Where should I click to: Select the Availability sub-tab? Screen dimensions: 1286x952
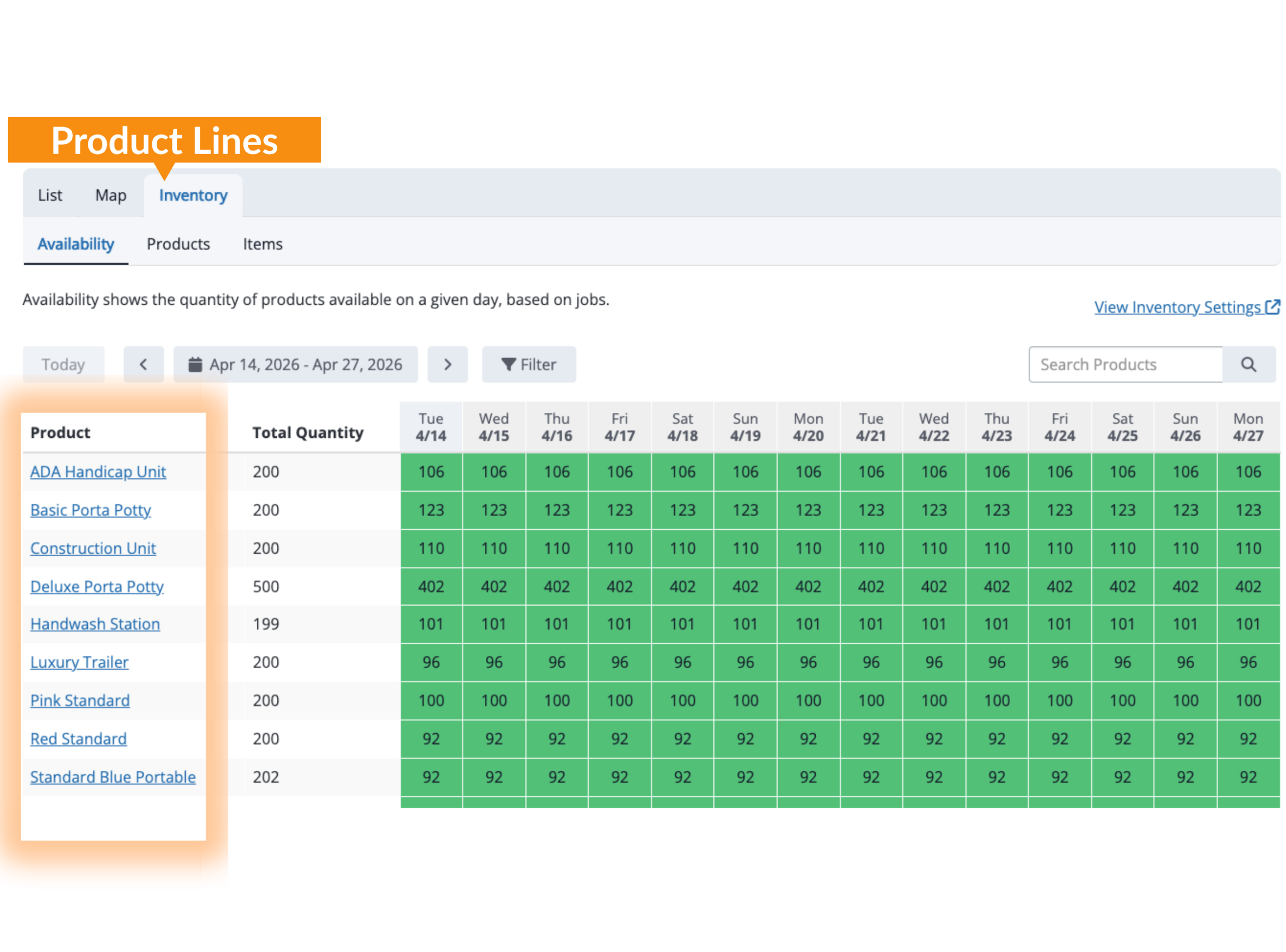pyautogui.click(x=75, y=244)
